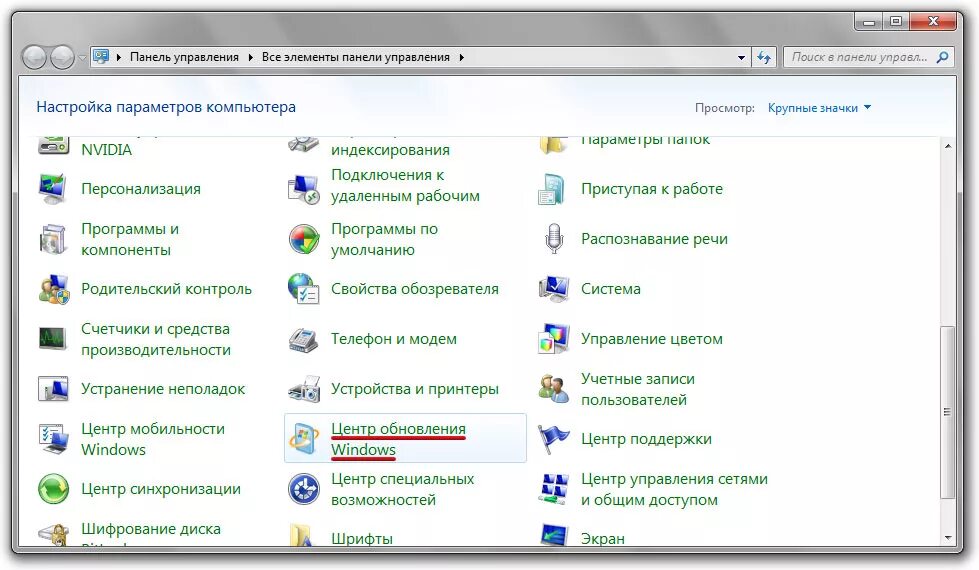
Task: Open the Центр обновления Windows link
Action: click(398, 439)
